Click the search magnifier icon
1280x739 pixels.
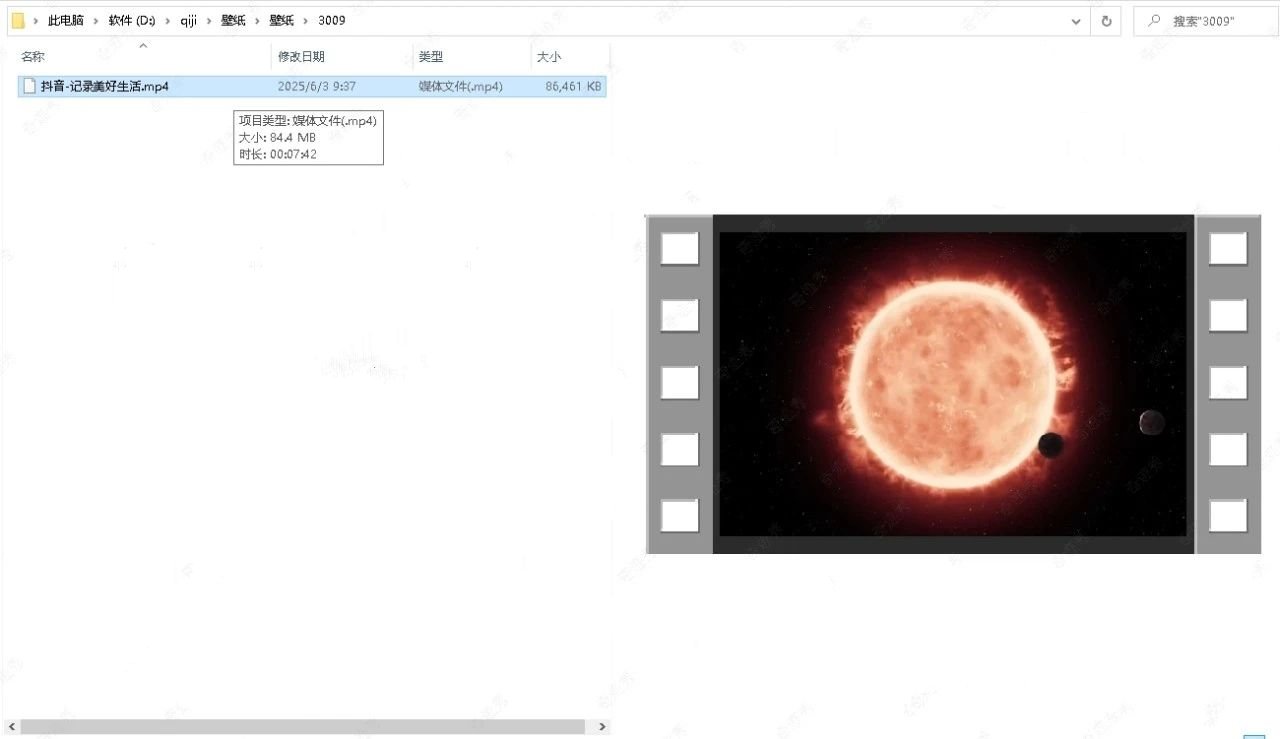1155,21
